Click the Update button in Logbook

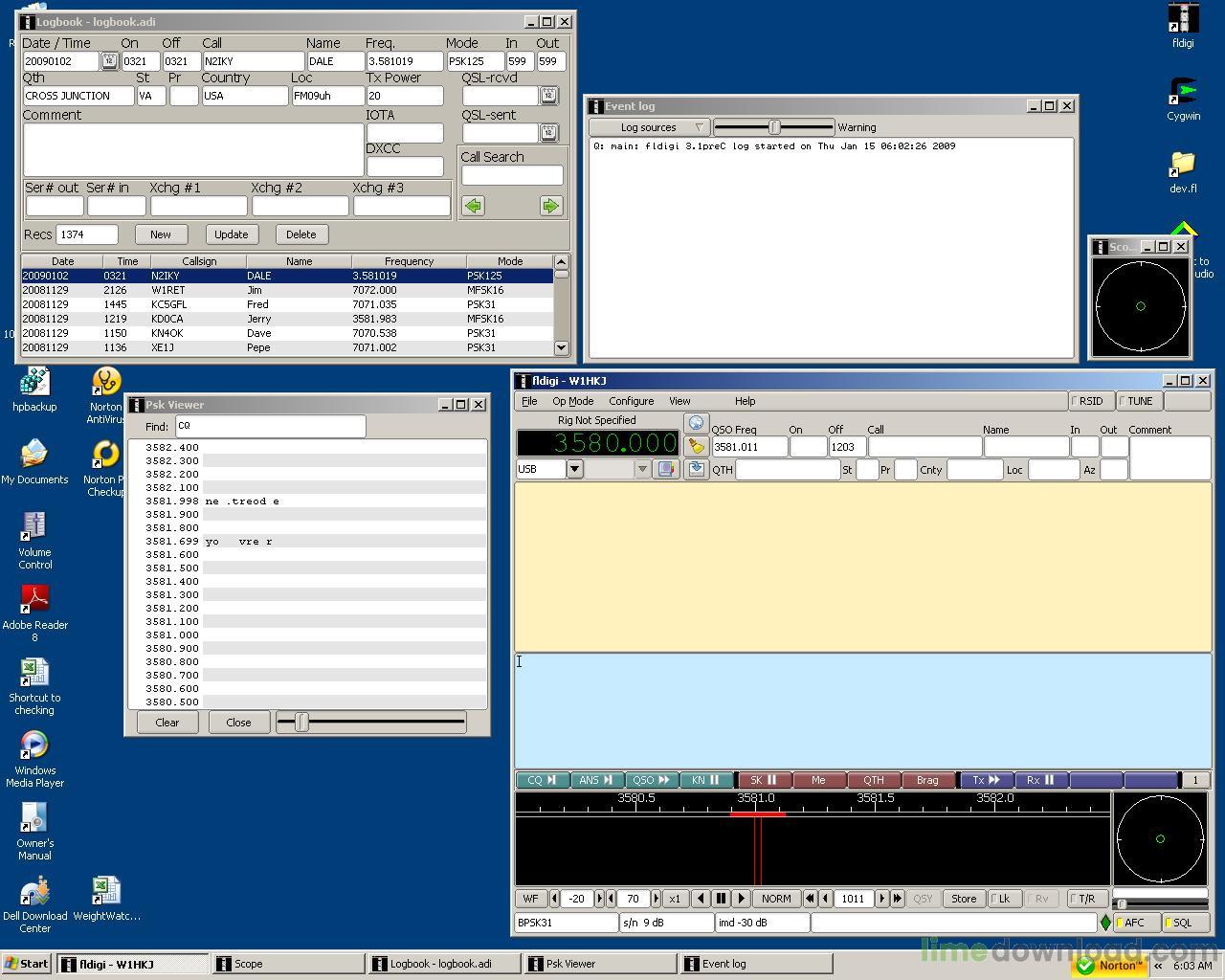pyautogui.click(x=231, y=234)
